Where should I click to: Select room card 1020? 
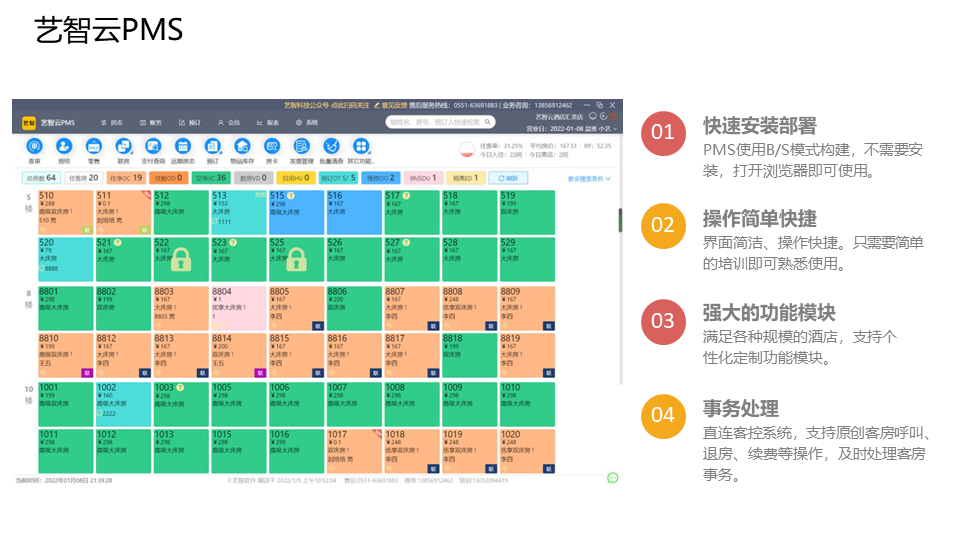point(527,451)
